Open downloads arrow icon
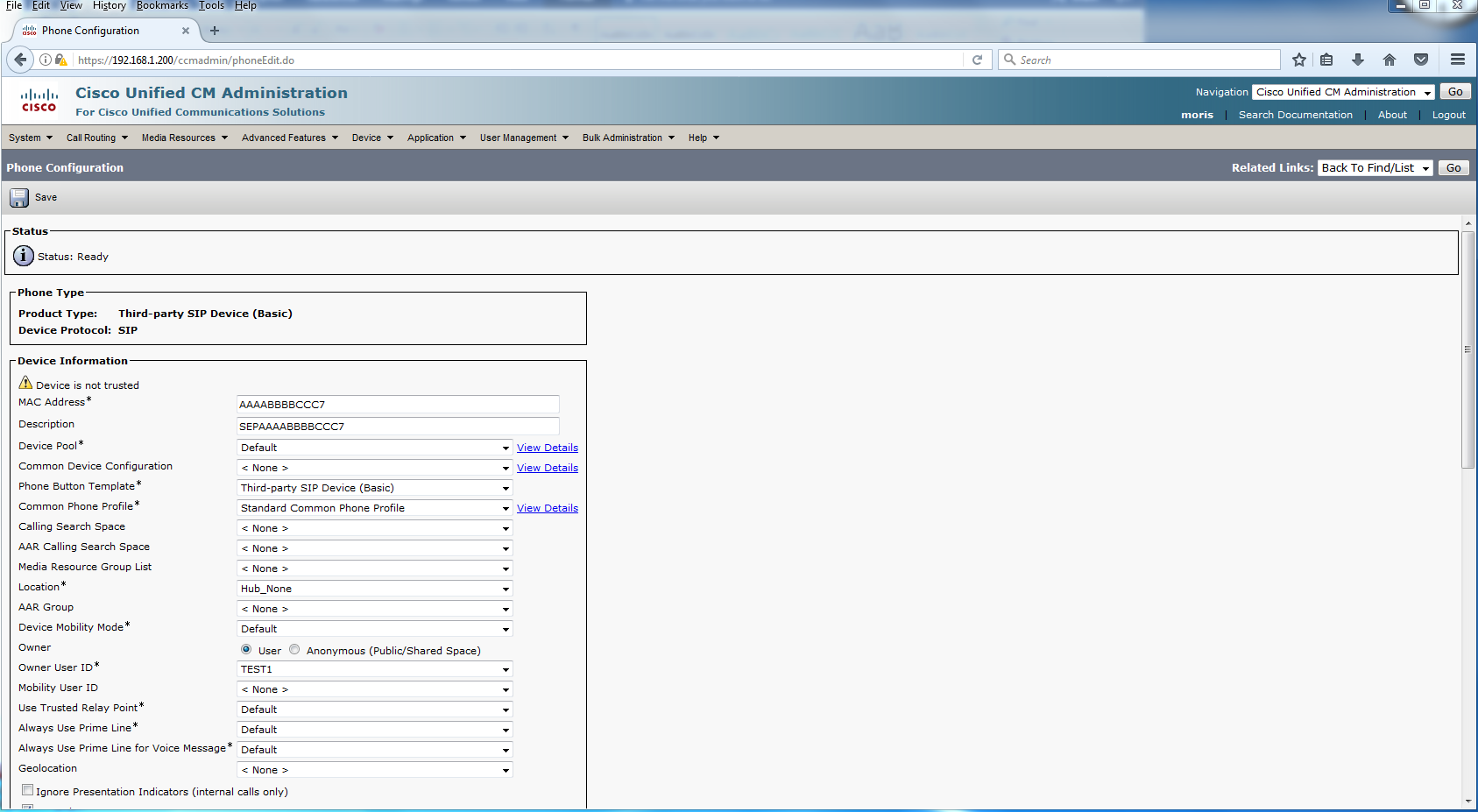 [1358, 60]
